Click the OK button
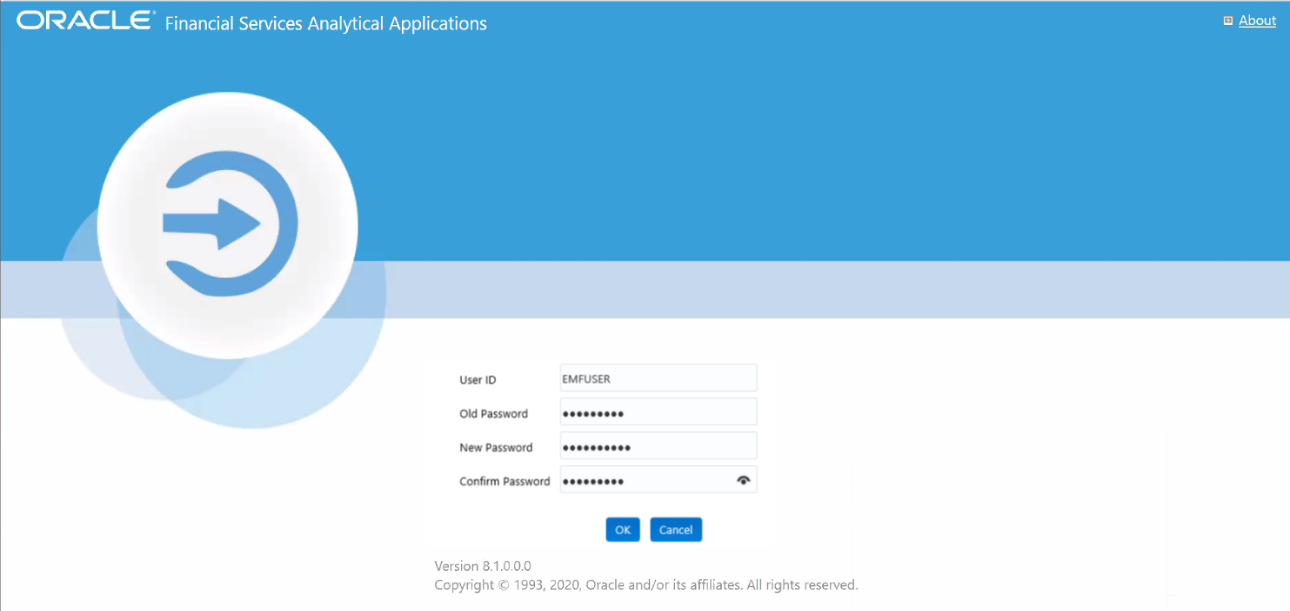 tap(622, 529)
